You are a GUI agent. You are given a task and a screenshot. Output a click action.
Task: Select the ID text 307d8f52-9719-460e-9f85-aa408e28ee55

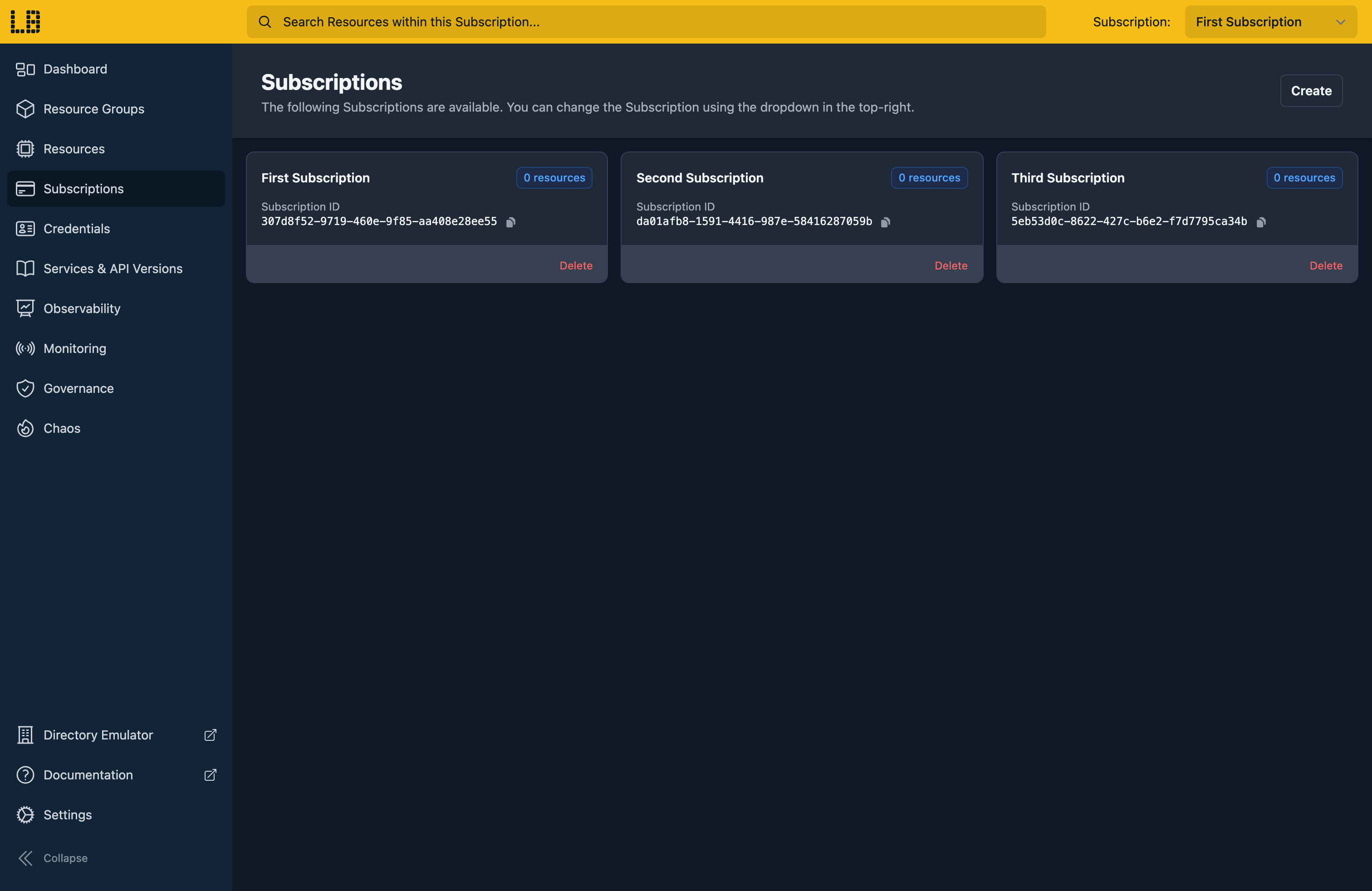click(x=379, y=221)
